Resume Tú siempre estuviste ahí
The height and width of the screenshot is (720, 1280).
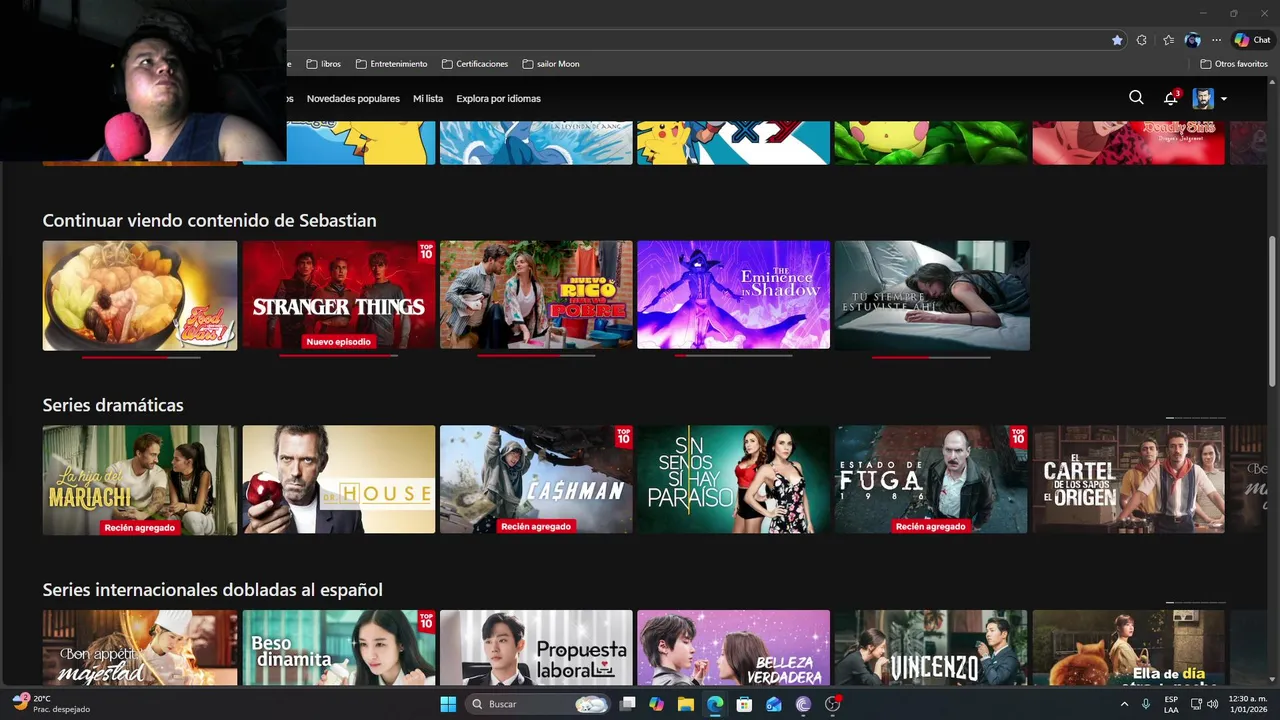(x=932, y=295)
